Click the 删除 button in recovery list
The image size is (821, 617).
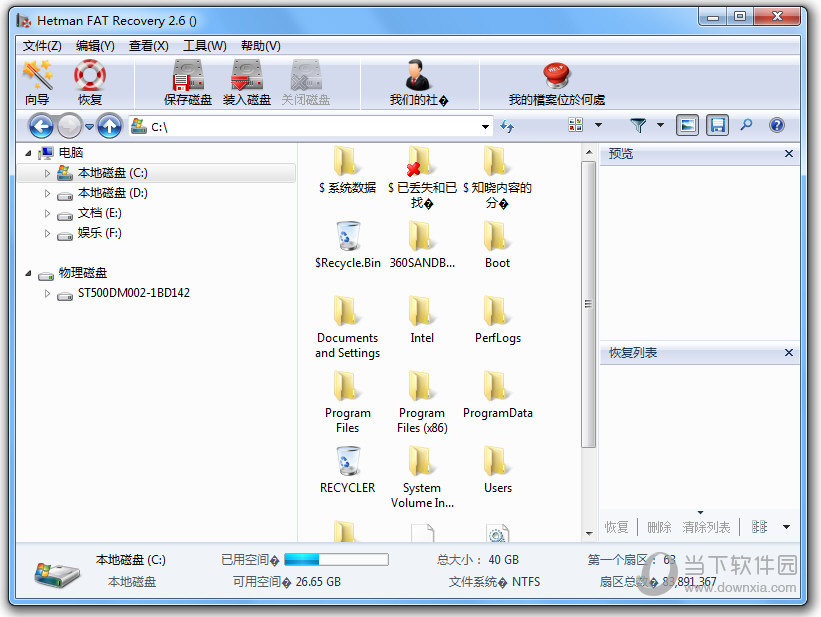point(659,527)
